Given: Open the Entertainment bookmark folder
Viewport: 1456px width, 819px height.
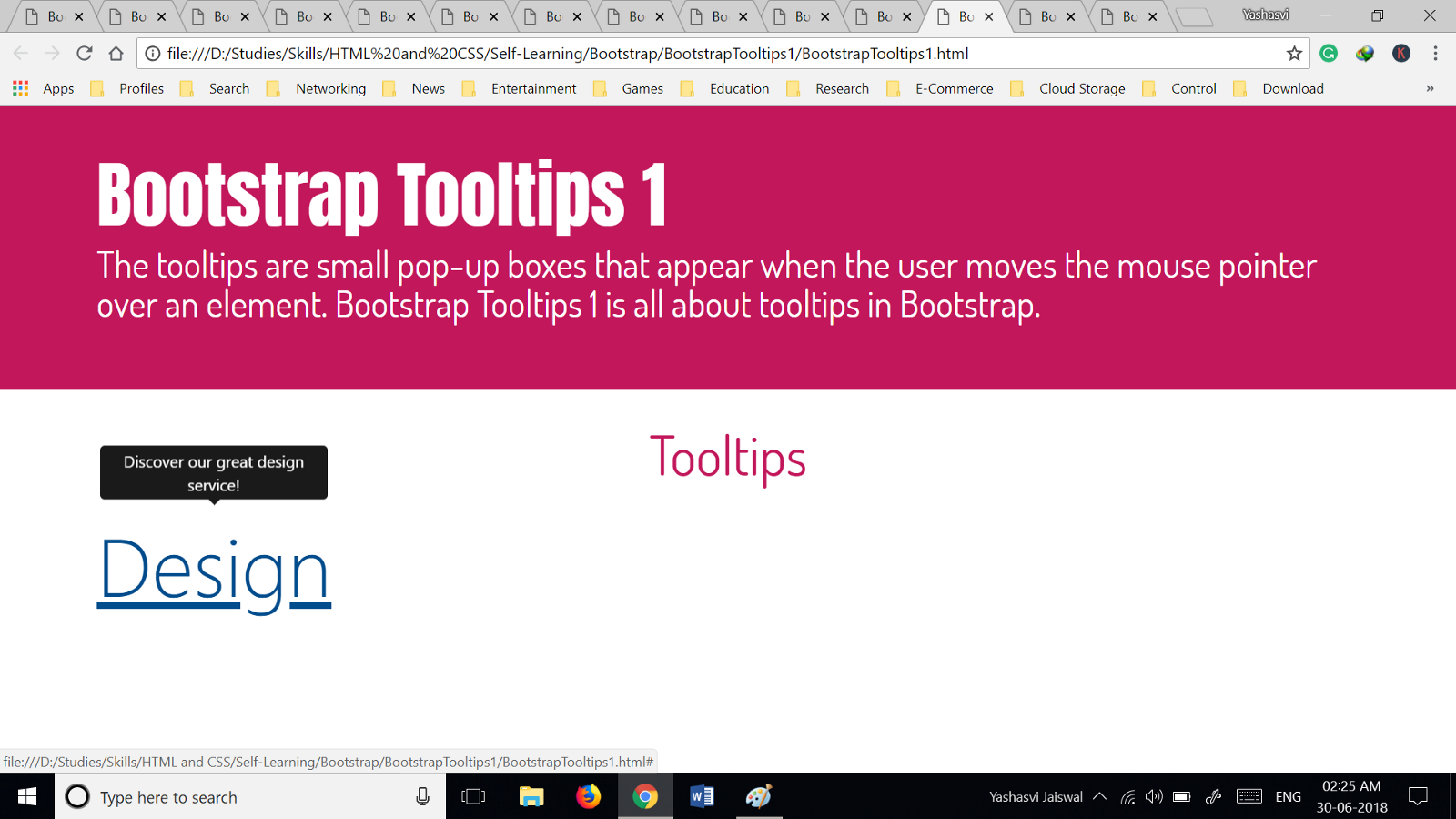Looking at the screenshot, I should (x=520, y=88).
